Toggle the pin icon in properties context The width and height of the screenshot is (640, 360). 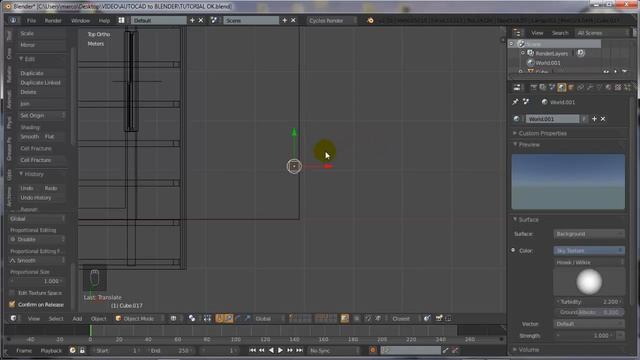coord(516,102)
